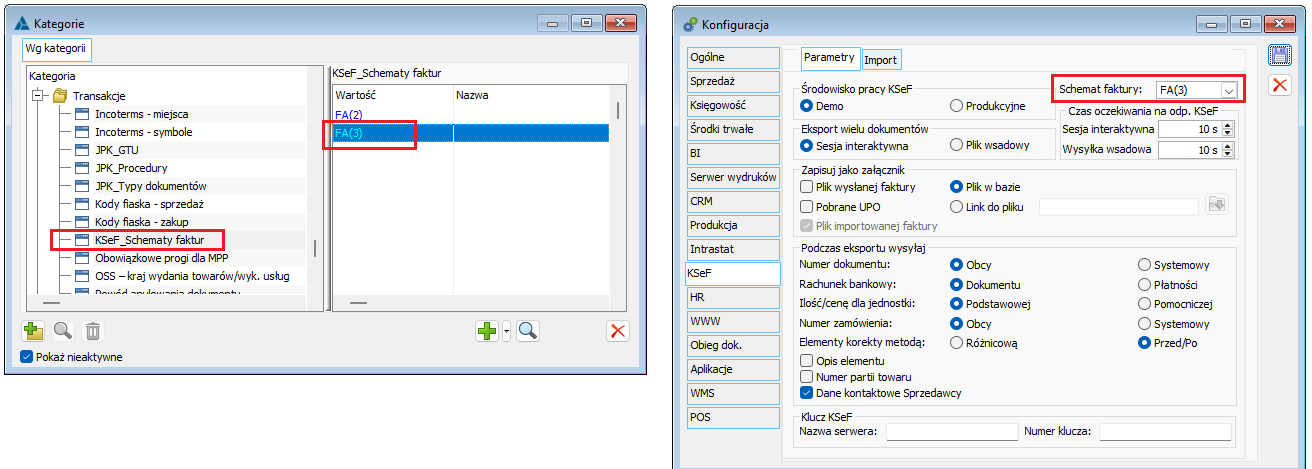This screenshot has width=1312, height=469.
Task: Open CRM configuration section
Action: (731, 201)
